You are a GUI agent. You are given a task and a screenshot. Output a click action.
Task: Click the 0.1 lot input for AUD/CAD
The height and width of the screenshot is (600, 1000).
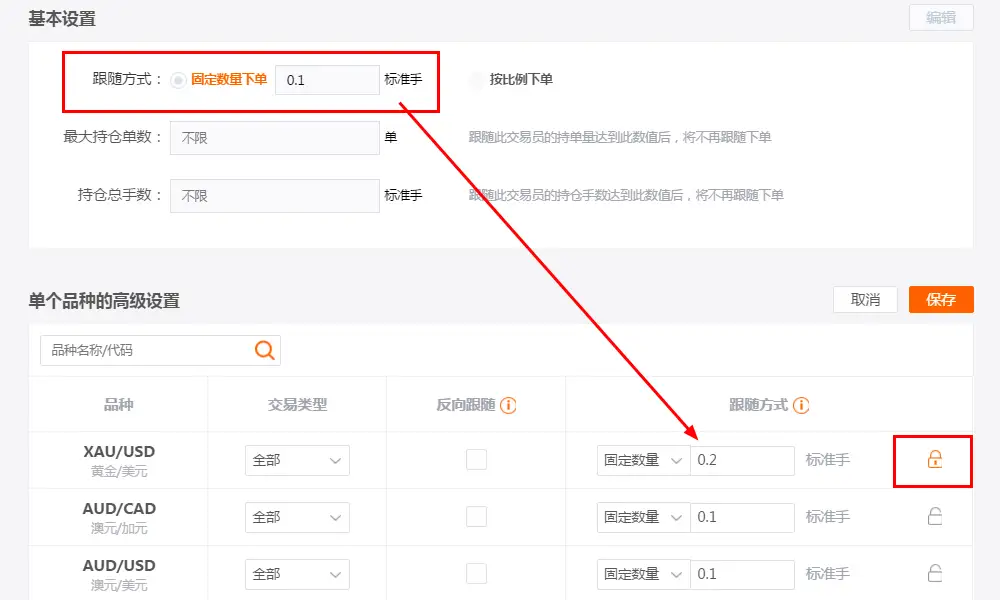[x=742, y=517]
